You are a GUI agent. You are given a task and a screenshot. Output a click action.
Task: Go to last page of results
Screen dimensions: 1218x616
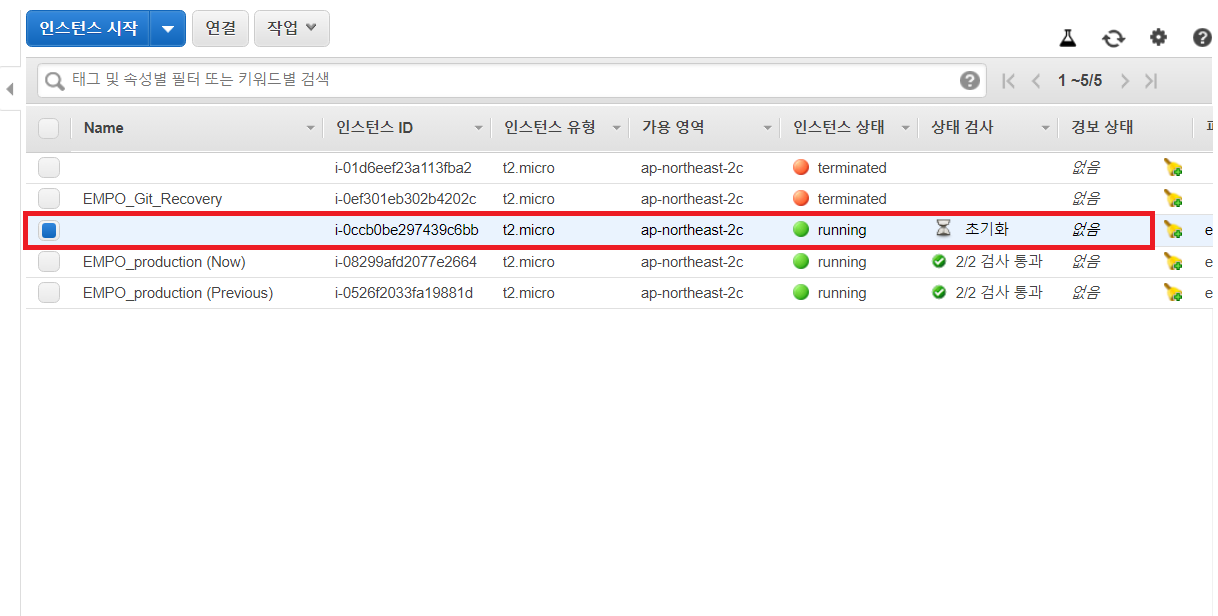[1152, 81]
